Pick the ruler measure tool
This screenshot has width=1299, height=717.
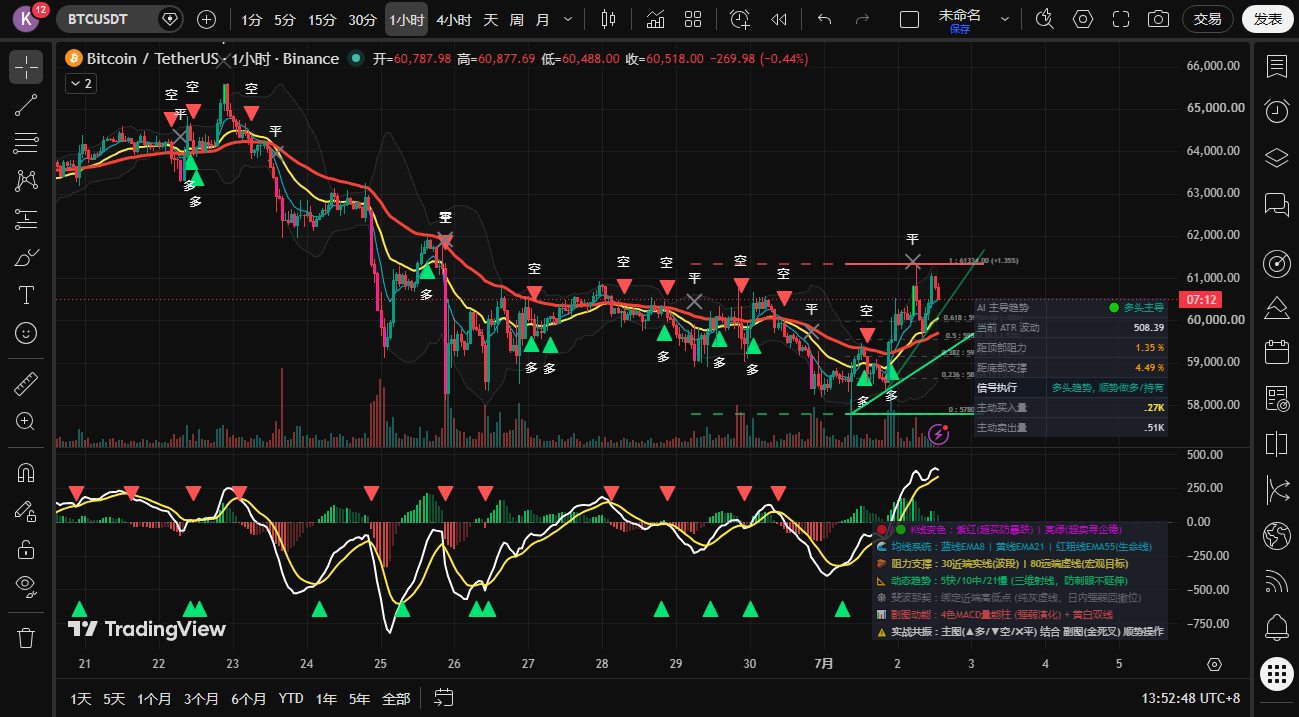26,383
